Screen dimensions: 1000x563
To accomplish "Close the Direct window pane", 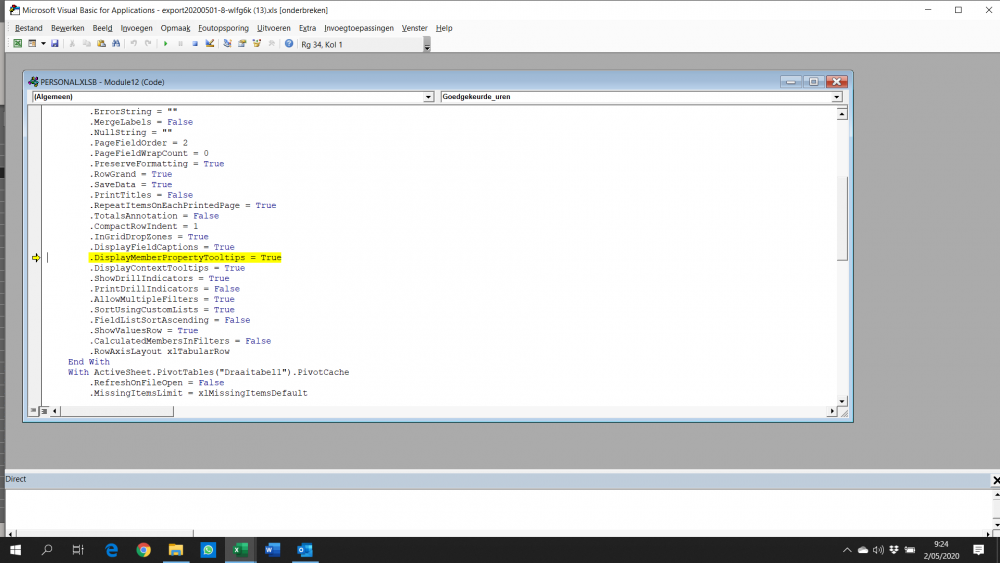I will [995, 480].
